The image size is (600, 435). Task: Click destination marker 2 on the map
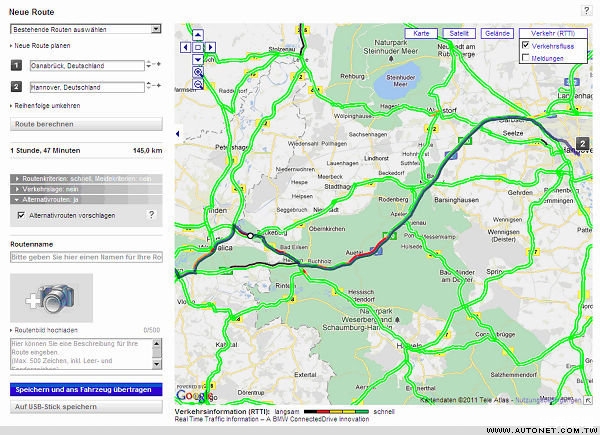(582, 143)
